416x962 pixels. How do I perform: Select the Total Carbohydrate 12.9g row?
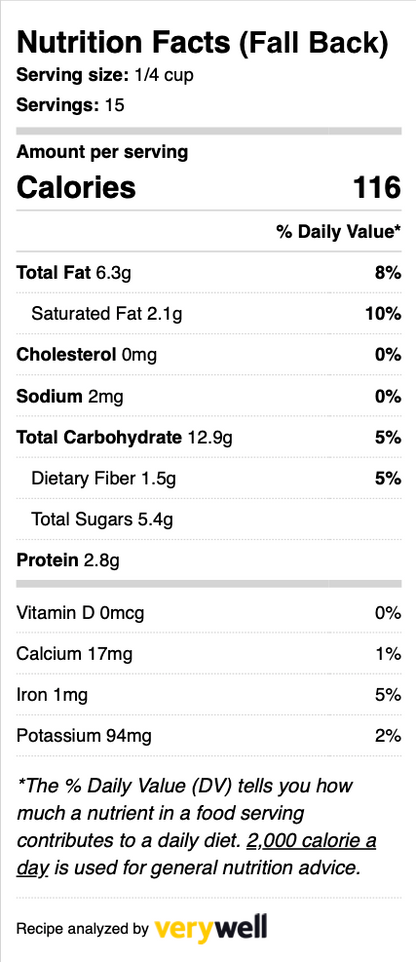coord(209,437)
